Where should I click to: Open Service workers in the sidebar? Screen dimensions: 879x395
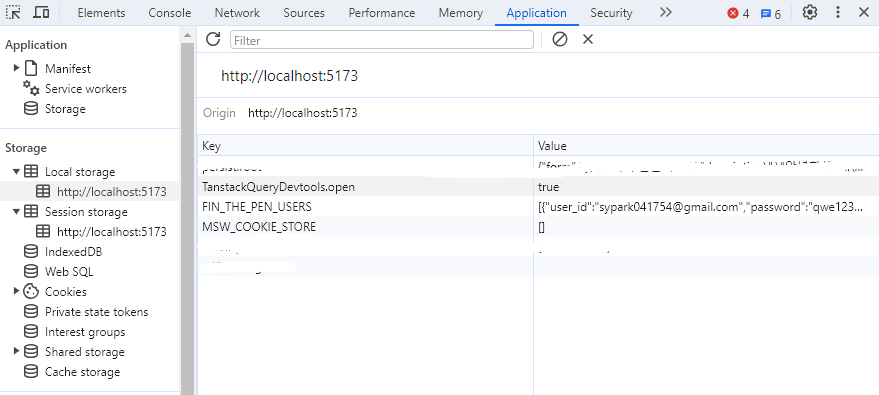pos(86,89)
